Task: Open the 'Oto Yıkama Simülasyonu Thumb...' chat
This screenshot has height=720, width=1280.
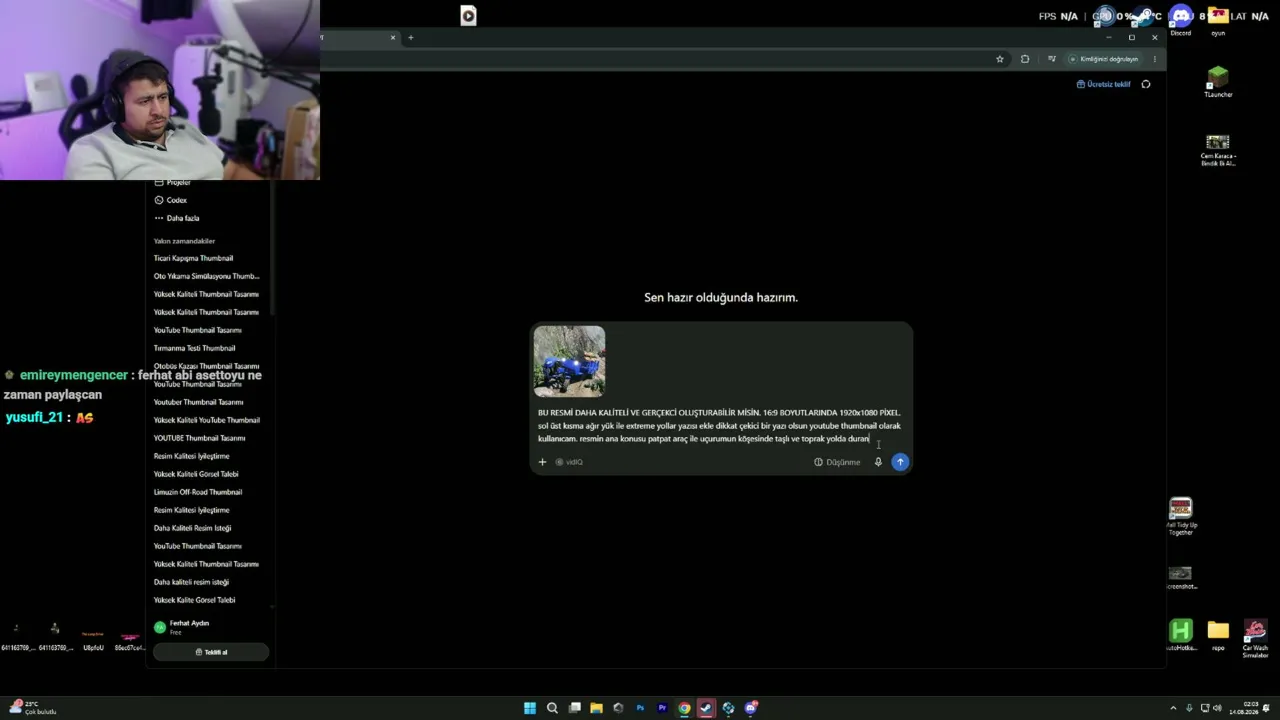Action: (206, 276)
